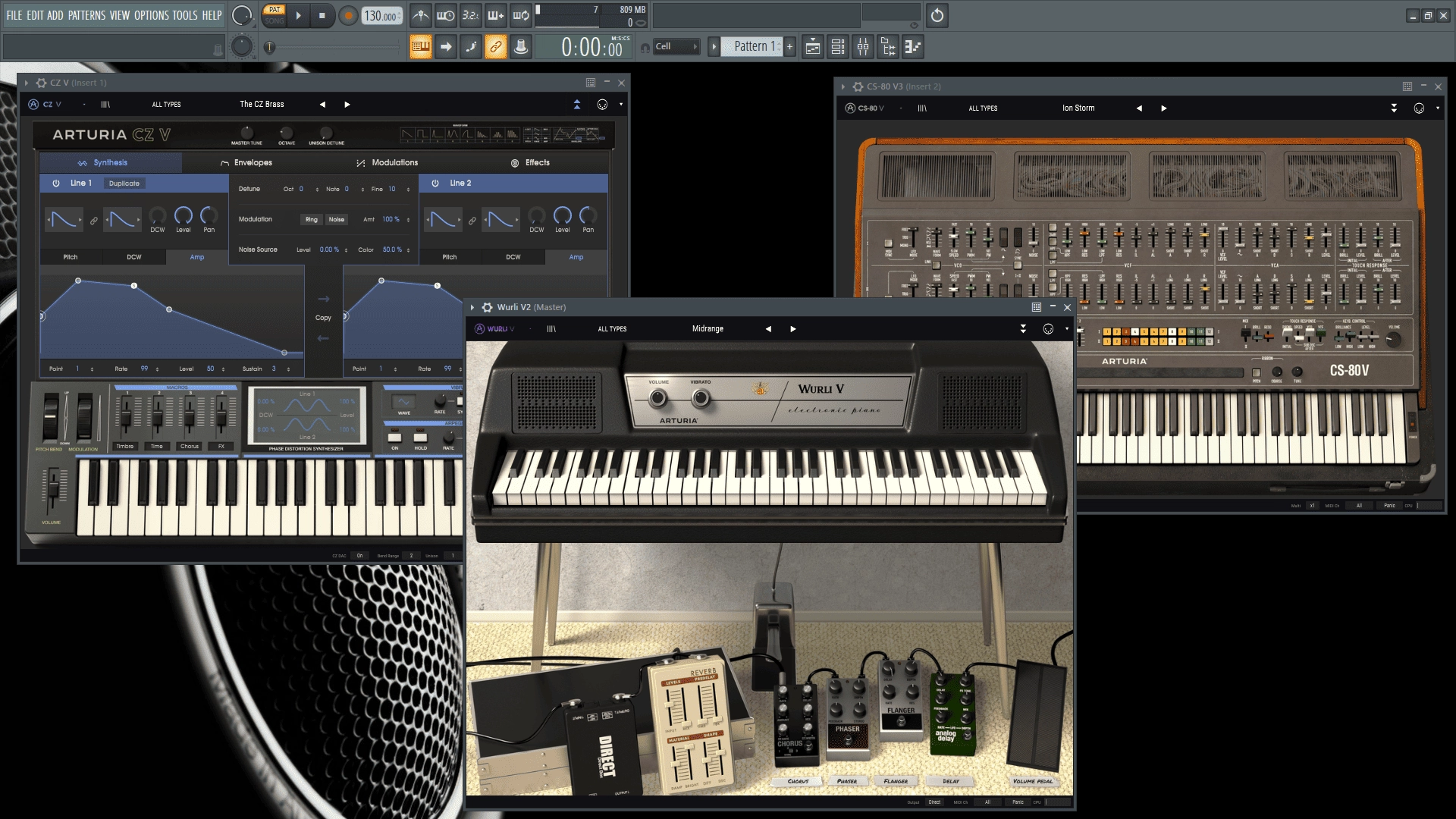Image resolution: width=1456 pixels, height=819 pixels.
Task: Click Duplicate button on Line 1
Action: click(x=124, y=184)
